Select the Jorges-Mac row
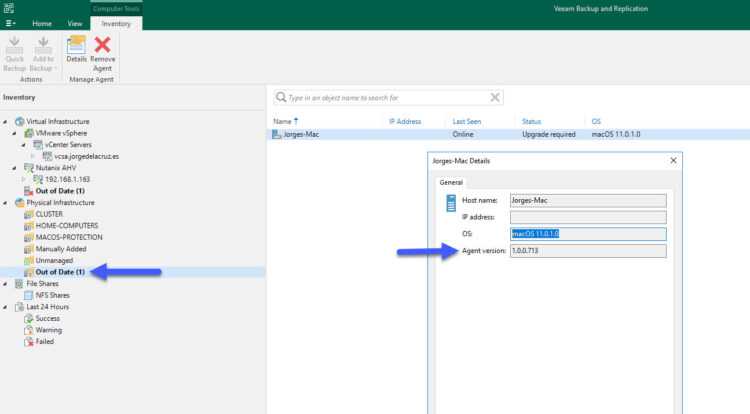750x414 pixels. coord(508,134)
